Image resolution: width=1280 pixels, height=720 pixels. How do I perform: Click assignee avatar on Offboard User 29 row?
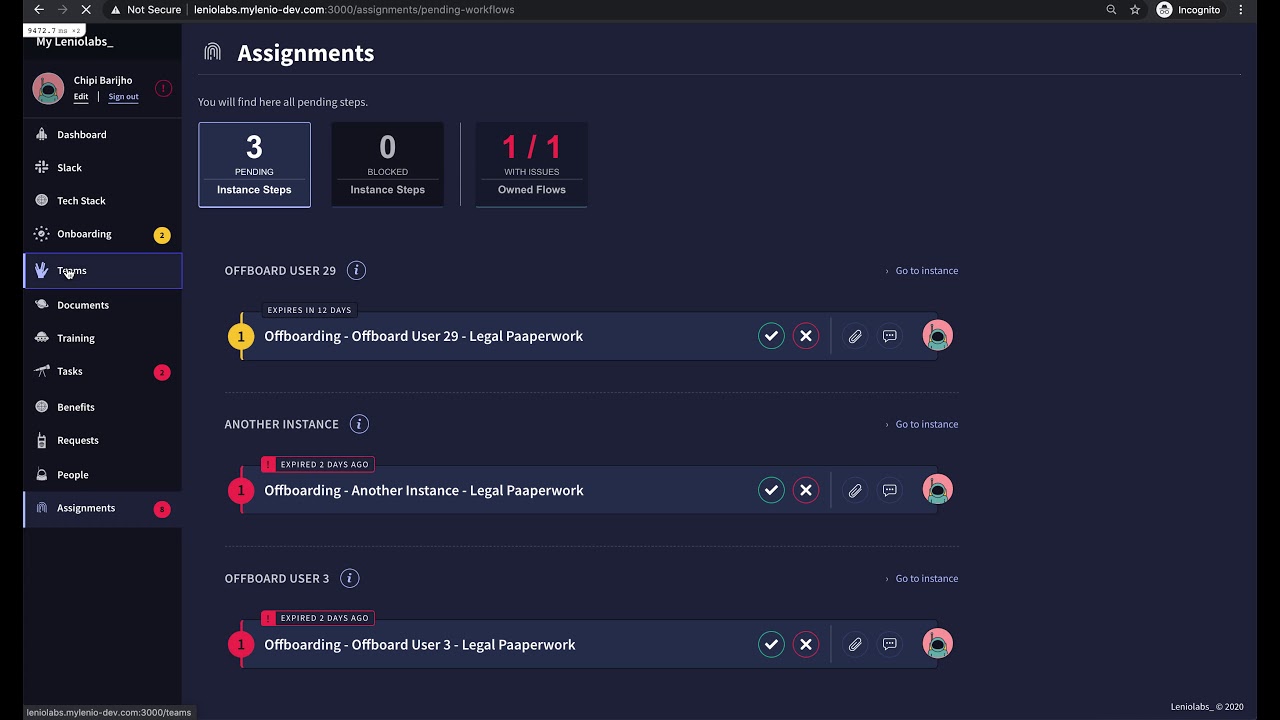click(938, 336)
